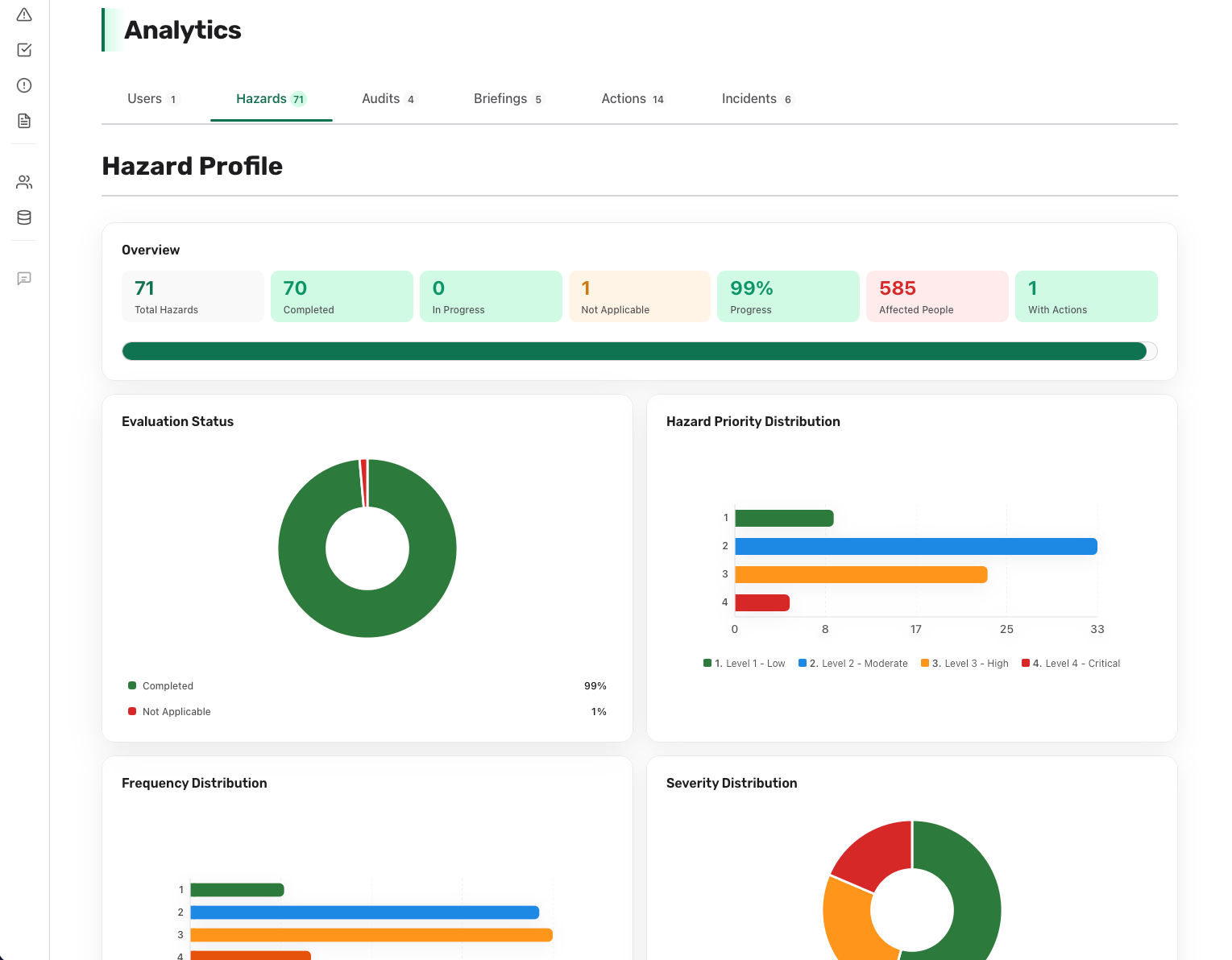Open the database sidebar icon
1232x960 pixels.
pos(24,217)
